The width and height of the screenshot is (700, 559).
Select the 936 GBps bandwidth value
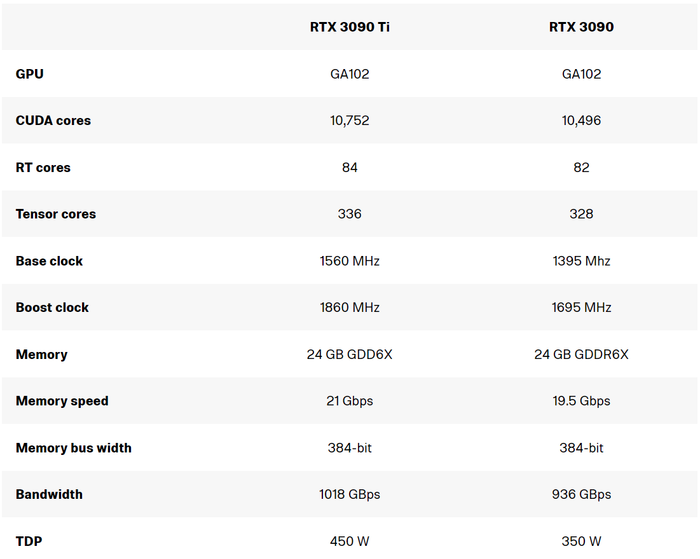(x=581, y=494)
